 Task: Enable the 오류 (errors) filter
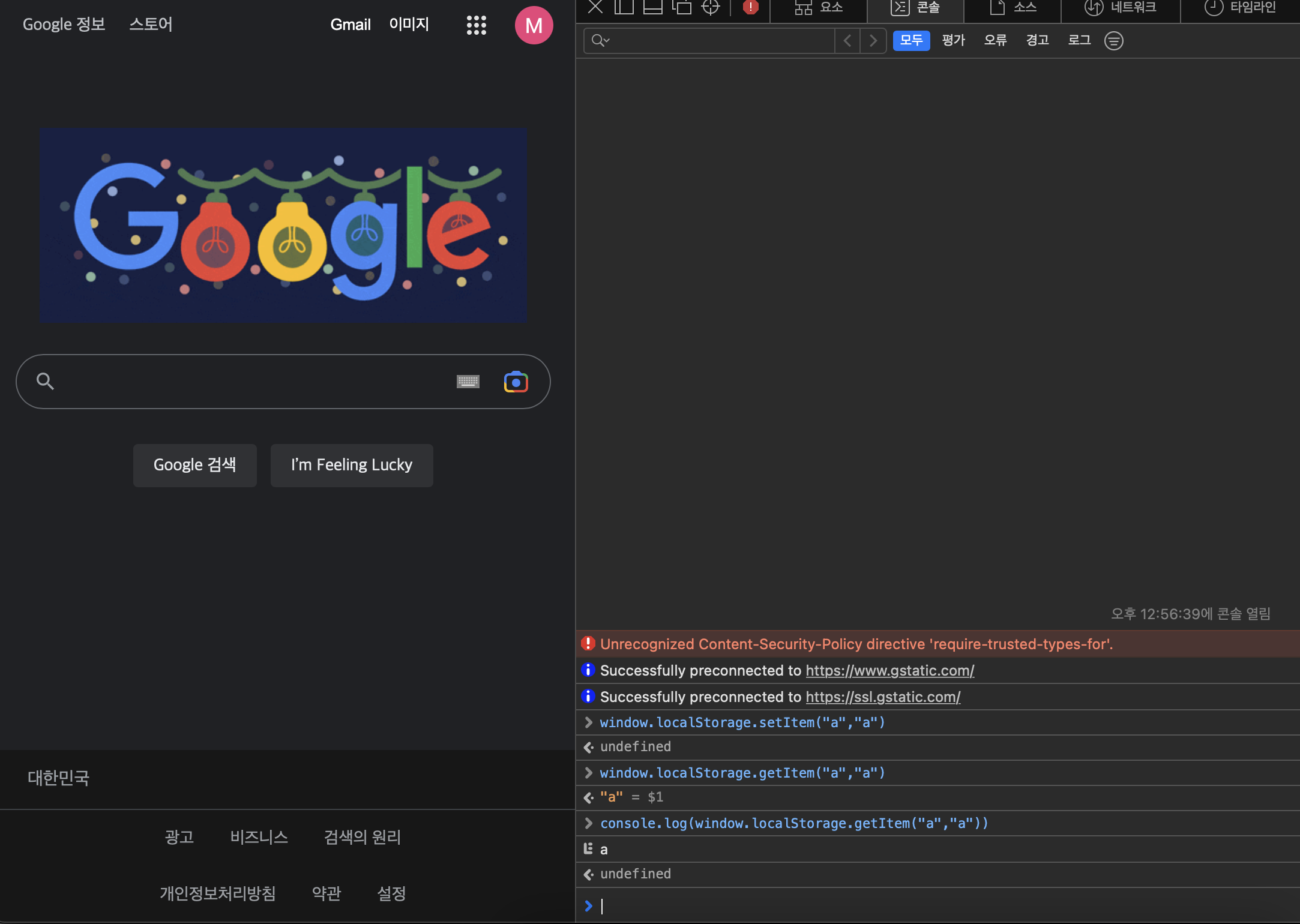[995, 40]
